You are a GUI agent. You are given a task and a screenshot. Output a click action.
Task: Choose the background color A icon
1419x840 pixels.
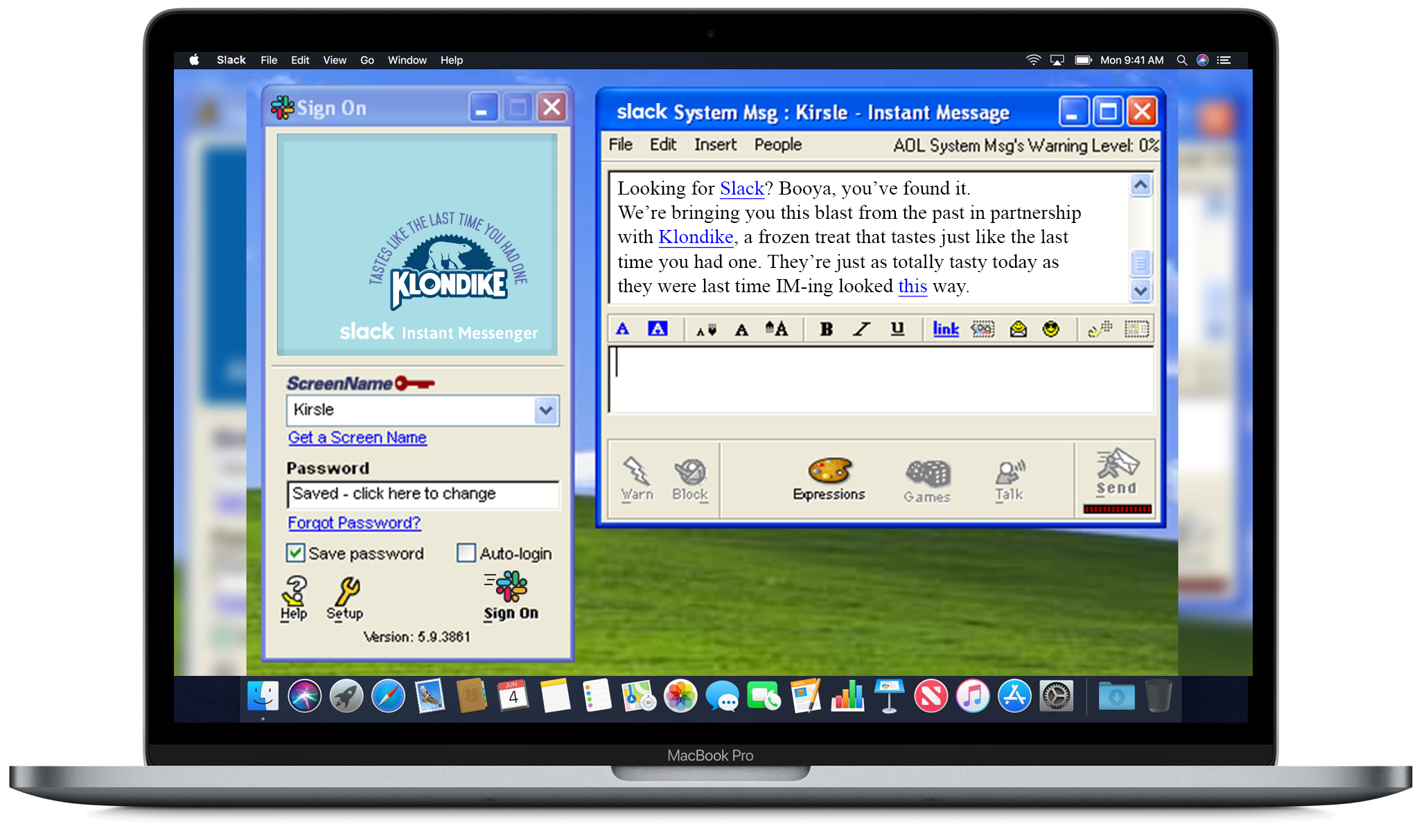point(657,329)
